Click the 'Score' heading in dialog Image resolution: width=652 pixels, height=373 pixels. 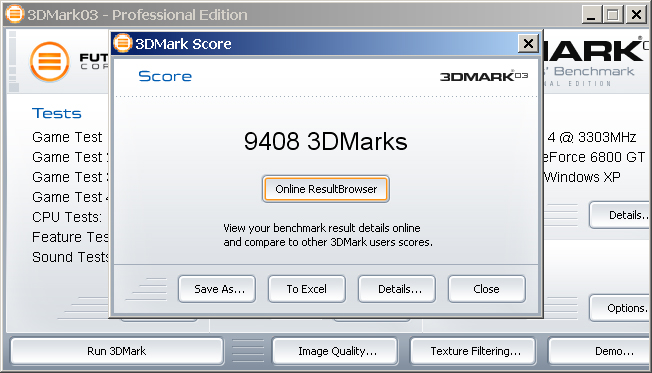(x=165, y=76)
